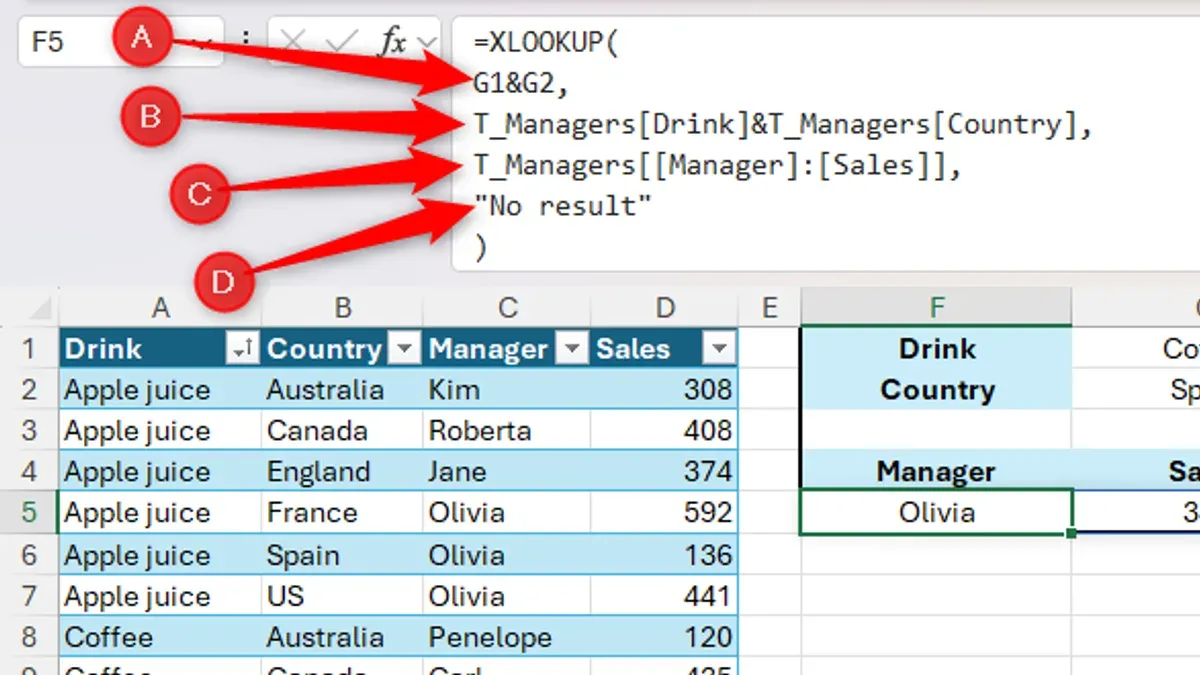Click cell F5 showing Olivia result
The height and width of the screenshot is (675, 1200).
pyautogui.click(x=936, y=513)
